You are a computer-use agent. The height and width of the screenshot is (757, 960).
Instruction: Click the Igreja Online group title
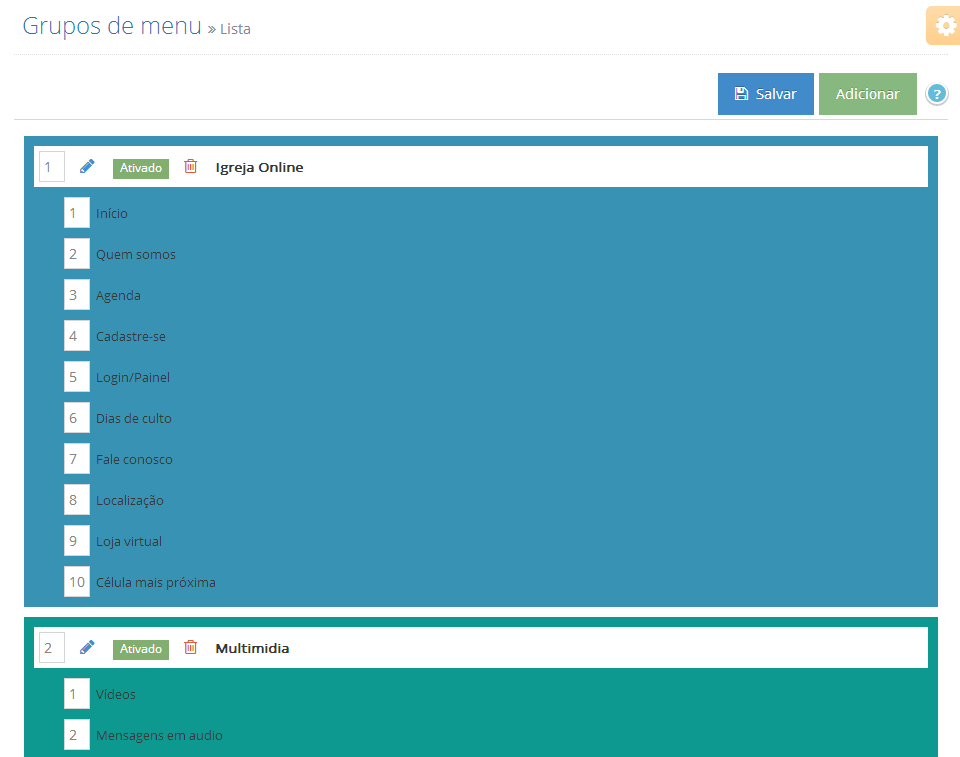coord(259,168)
